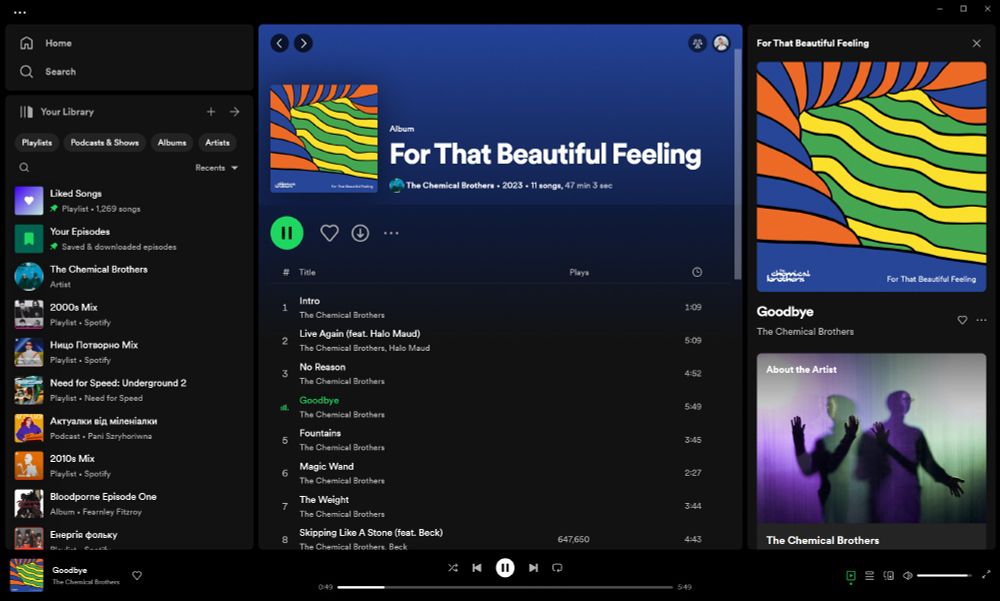
Task: Open the Search page
Action: (48, 71)
